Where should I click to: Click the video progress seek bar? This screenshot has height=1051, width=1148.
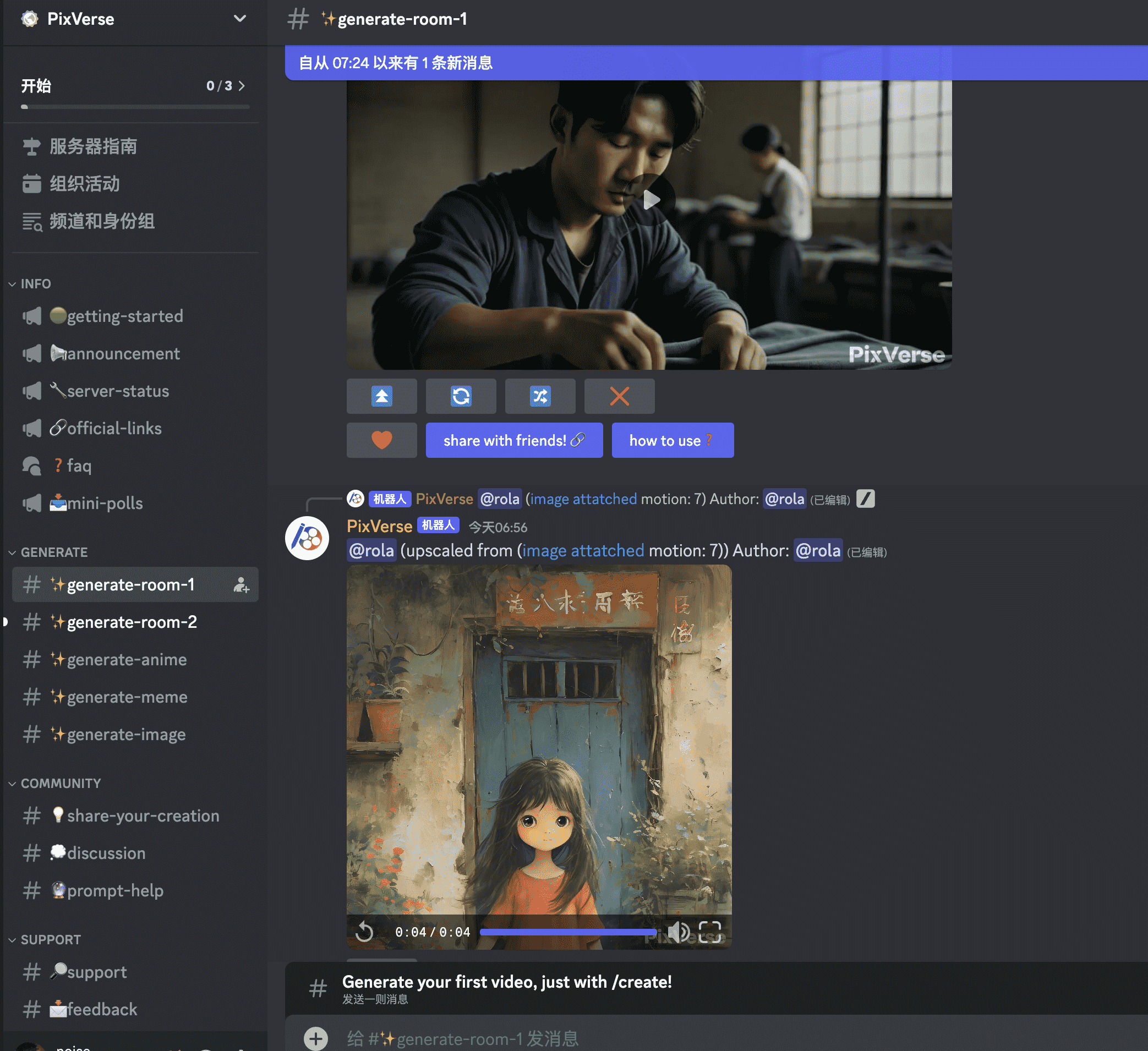568,932
